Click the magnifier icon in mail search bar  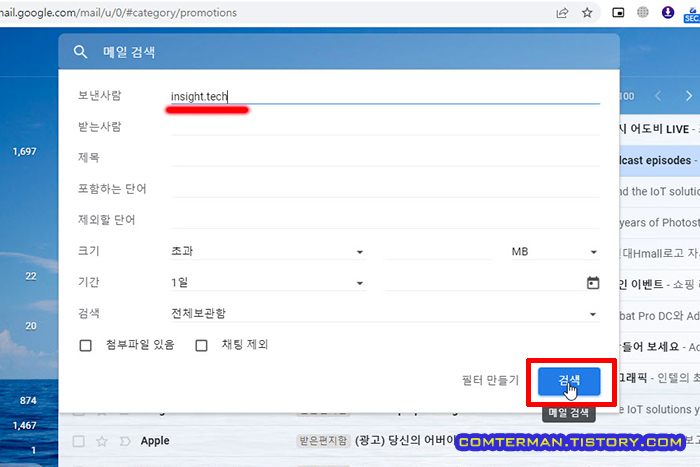(x=80, y=52)
